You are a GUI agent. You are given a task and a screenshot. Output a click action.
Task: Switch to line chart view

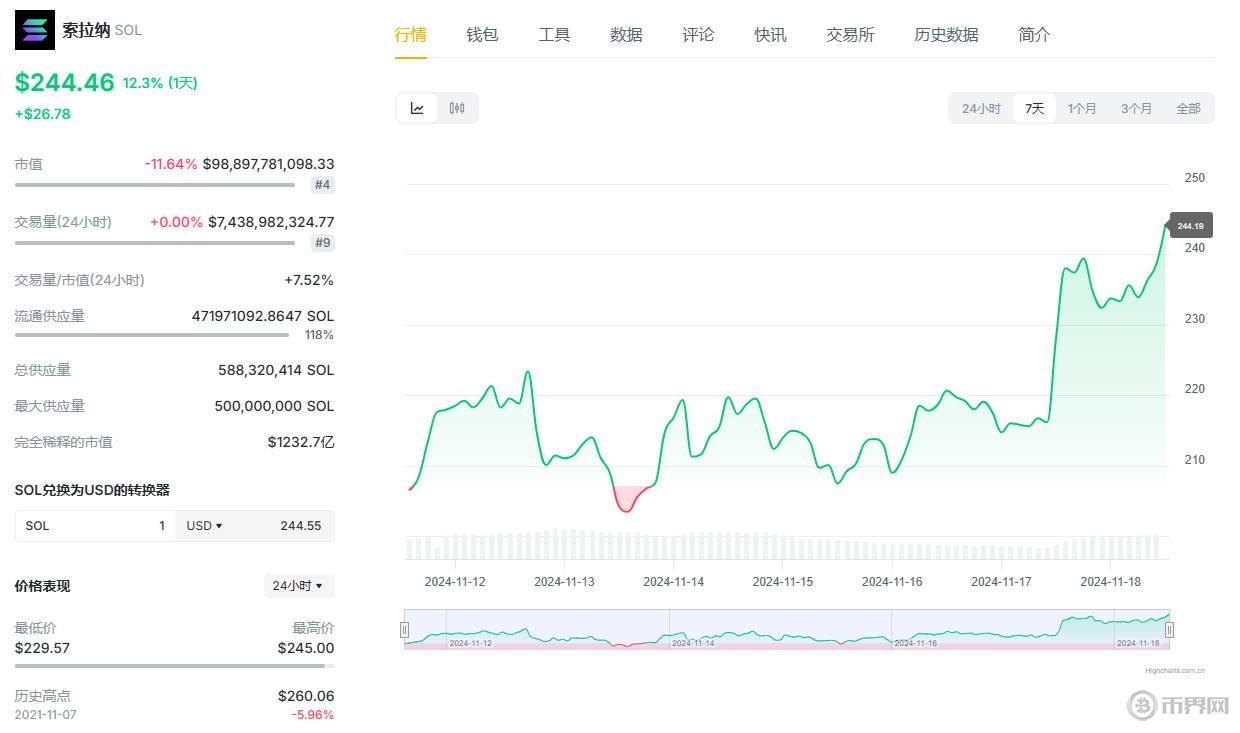click(417, 108)
